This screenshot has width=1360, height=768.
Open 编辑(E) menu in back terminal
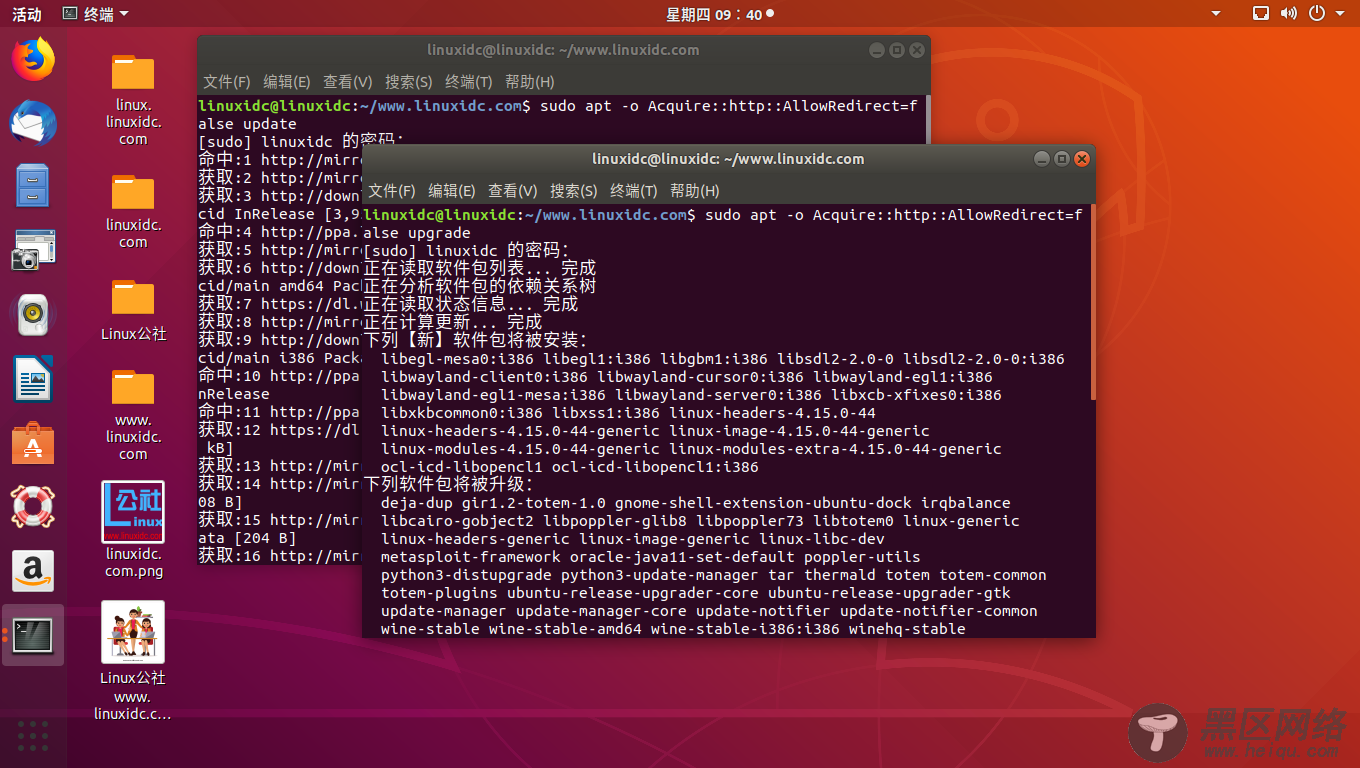point(286,81)
